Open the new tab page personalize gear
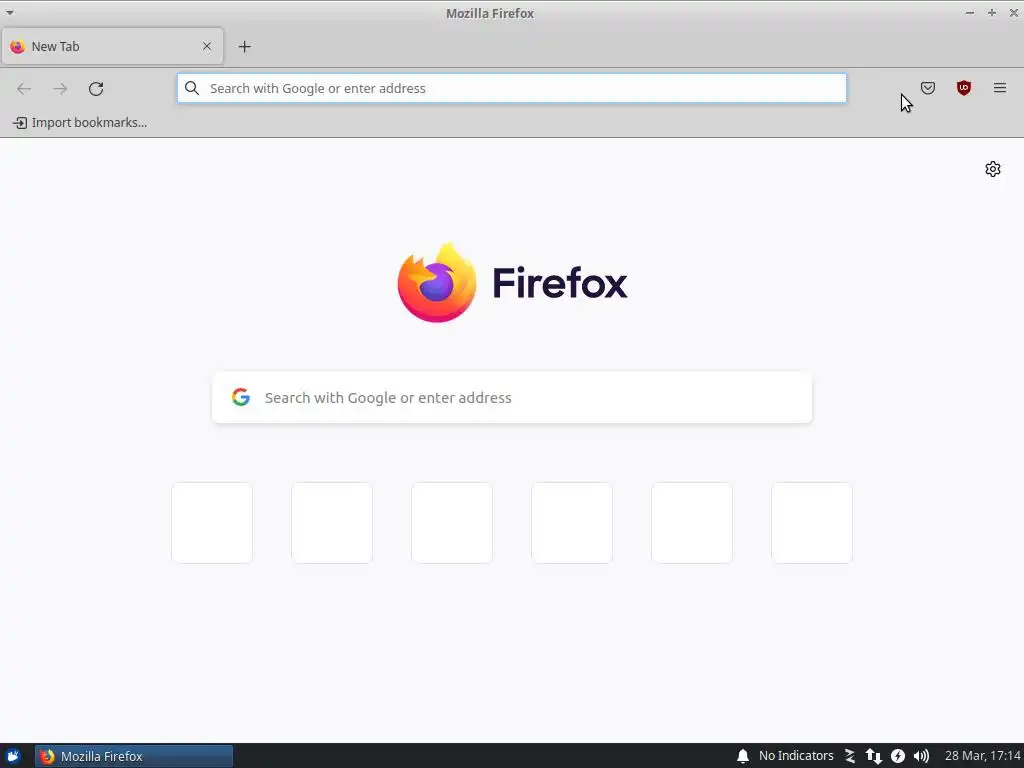 pos(993,169)
